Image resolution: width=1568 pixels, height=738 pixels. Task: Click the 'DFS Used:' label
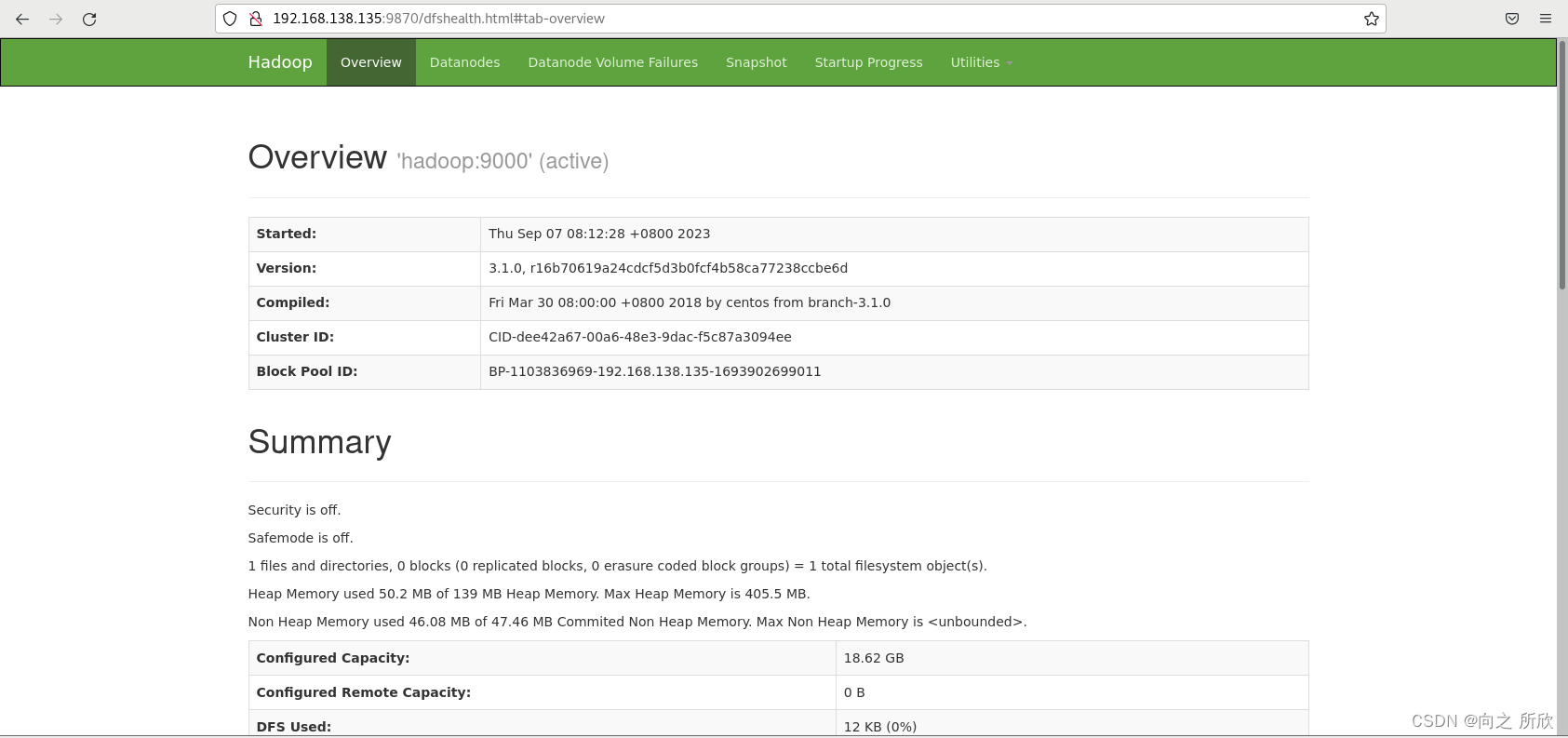coord(294,727)
